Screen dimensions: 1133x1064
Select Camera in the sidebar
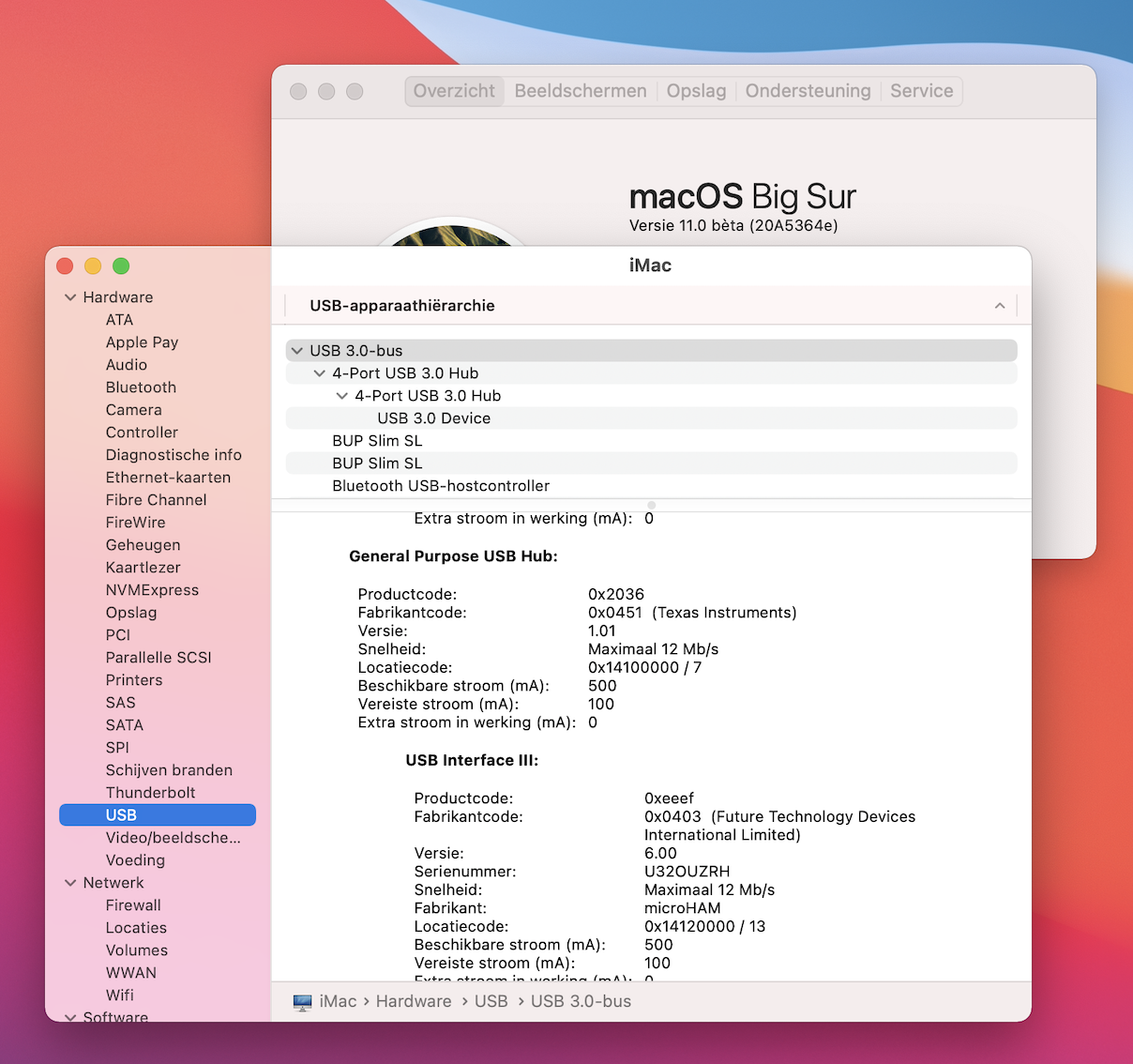134,410
